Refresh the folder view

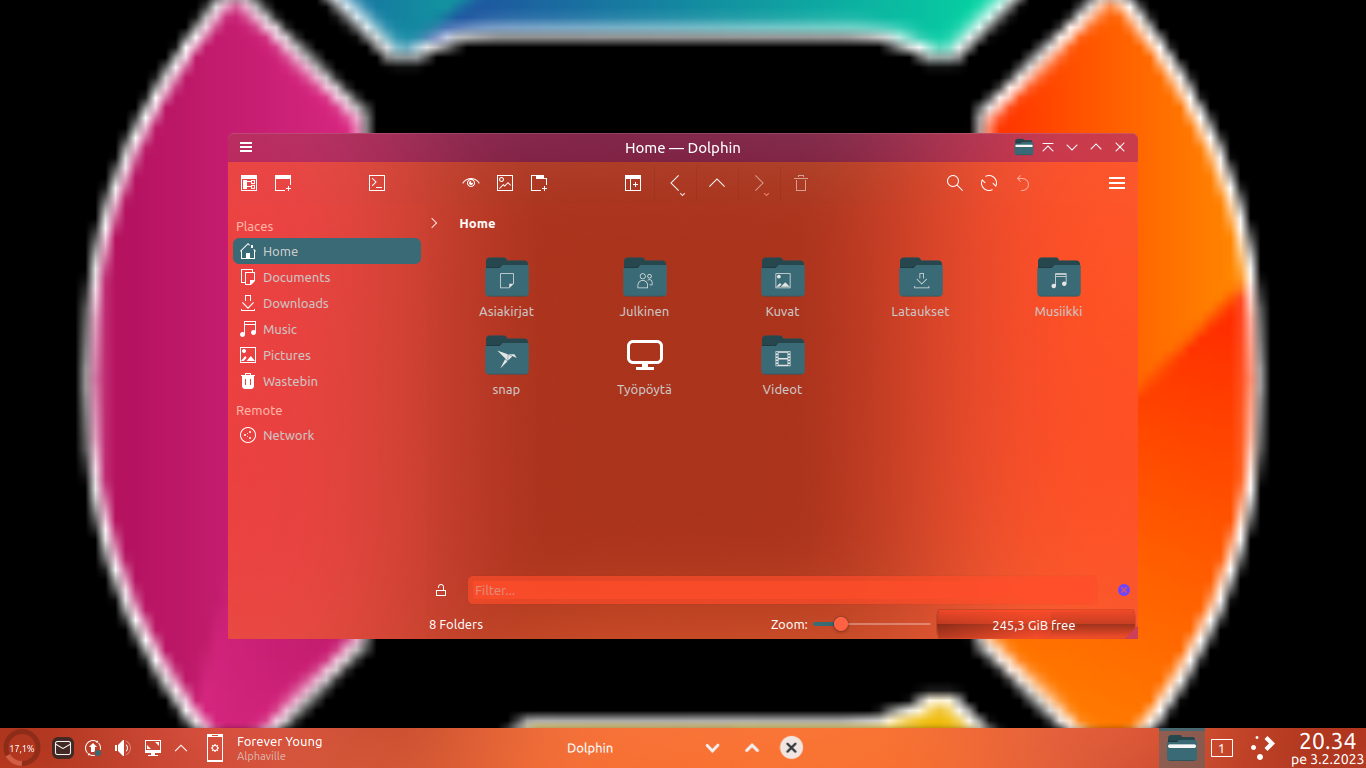[x=989, y=183]
